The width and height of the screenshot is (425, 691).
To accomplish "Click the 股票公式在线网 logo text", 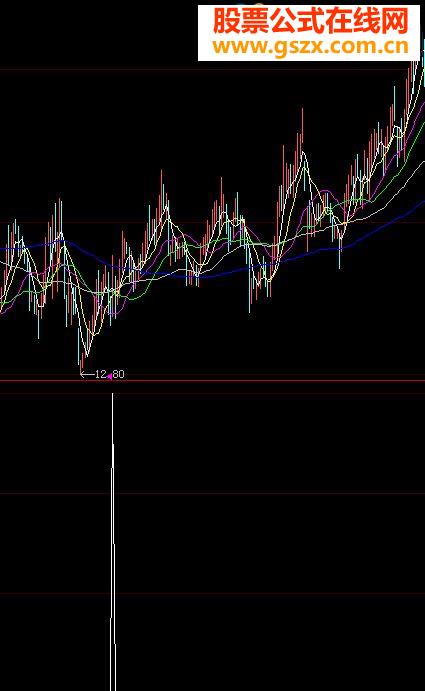I will [x=310, y=21].
